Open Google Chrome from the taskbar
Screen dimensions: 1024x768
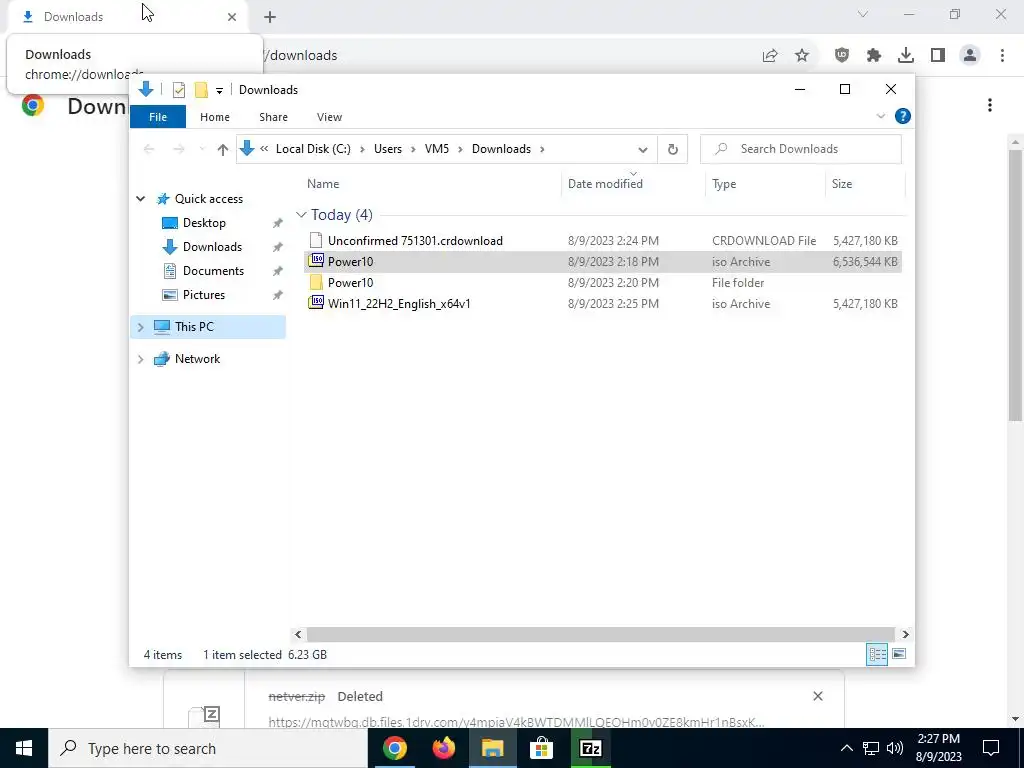click(394, 748)
